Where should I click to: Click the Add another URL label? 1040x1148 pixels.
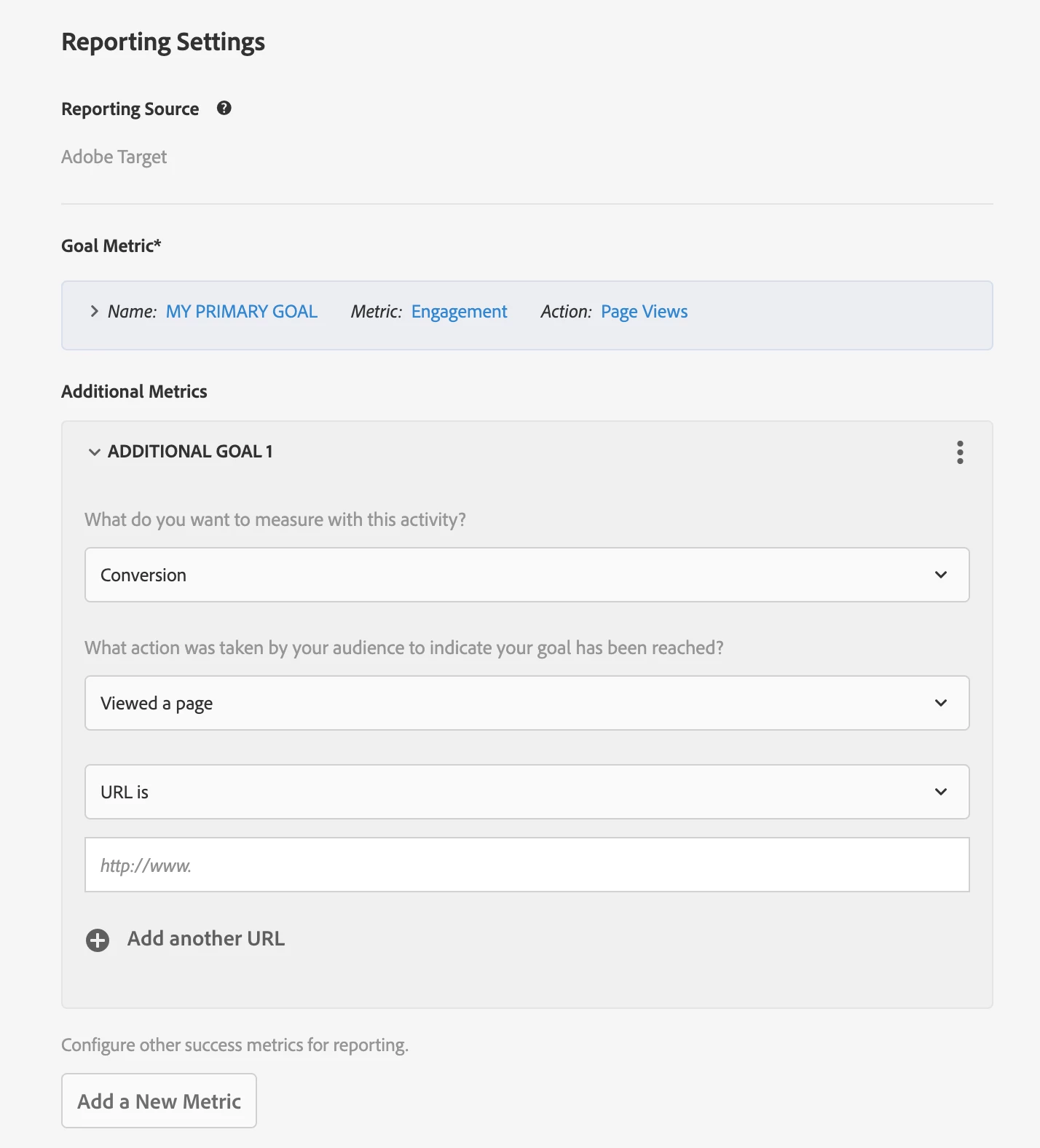pos(205,938)
